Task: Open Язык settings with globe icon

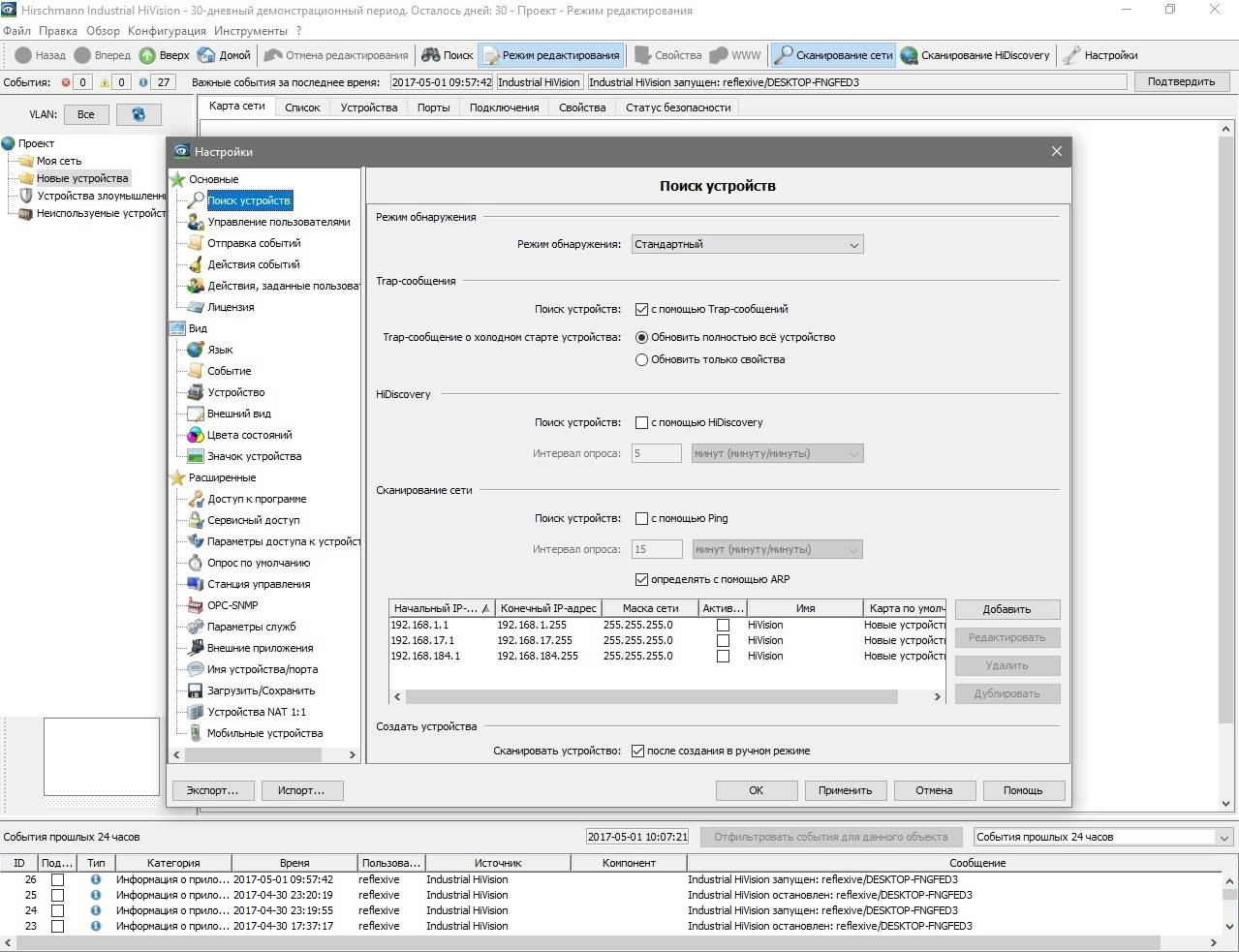Action: [x=196, y=350]
